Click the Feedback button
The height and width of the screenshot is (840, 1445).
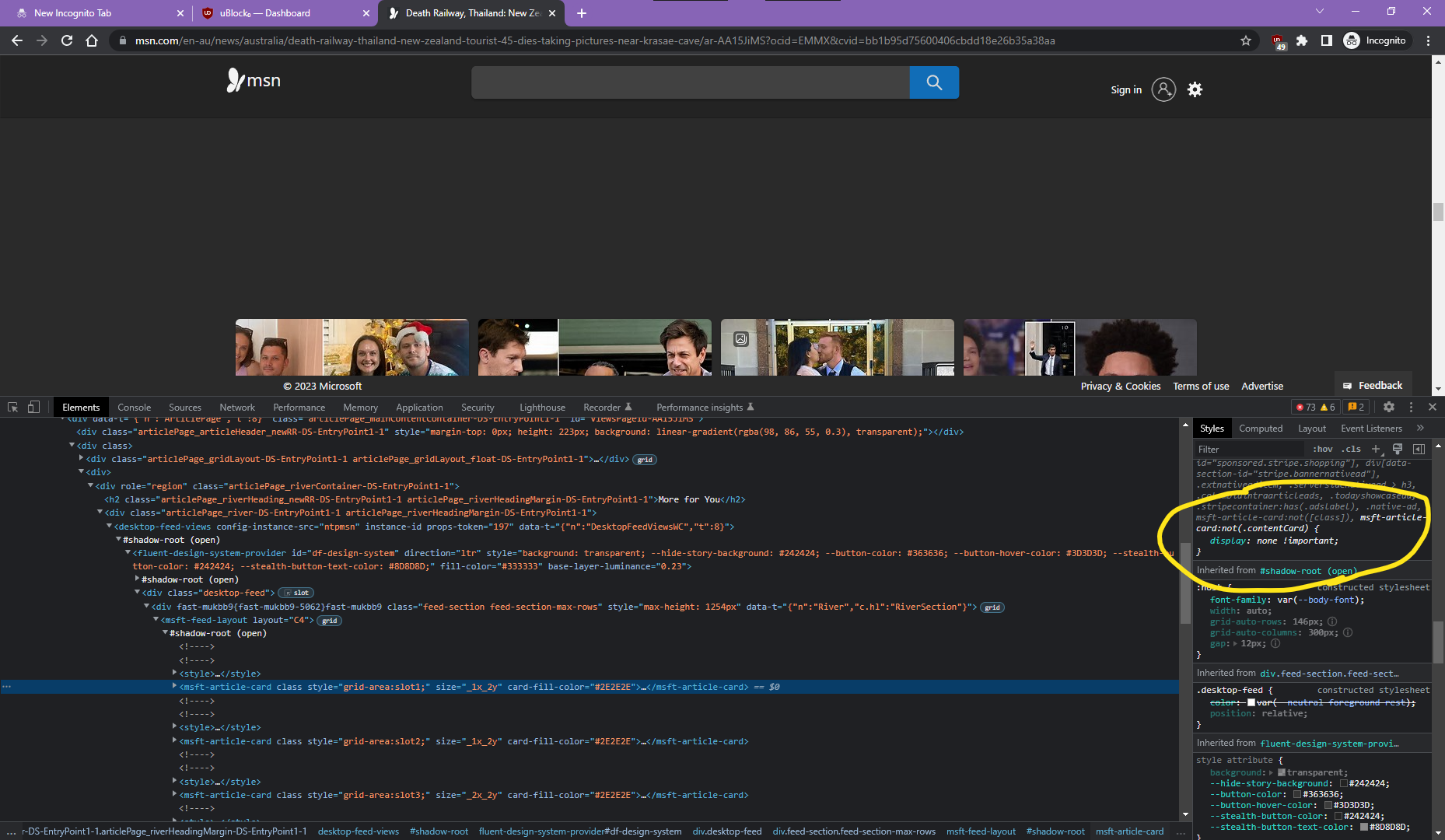[1373, 384]
